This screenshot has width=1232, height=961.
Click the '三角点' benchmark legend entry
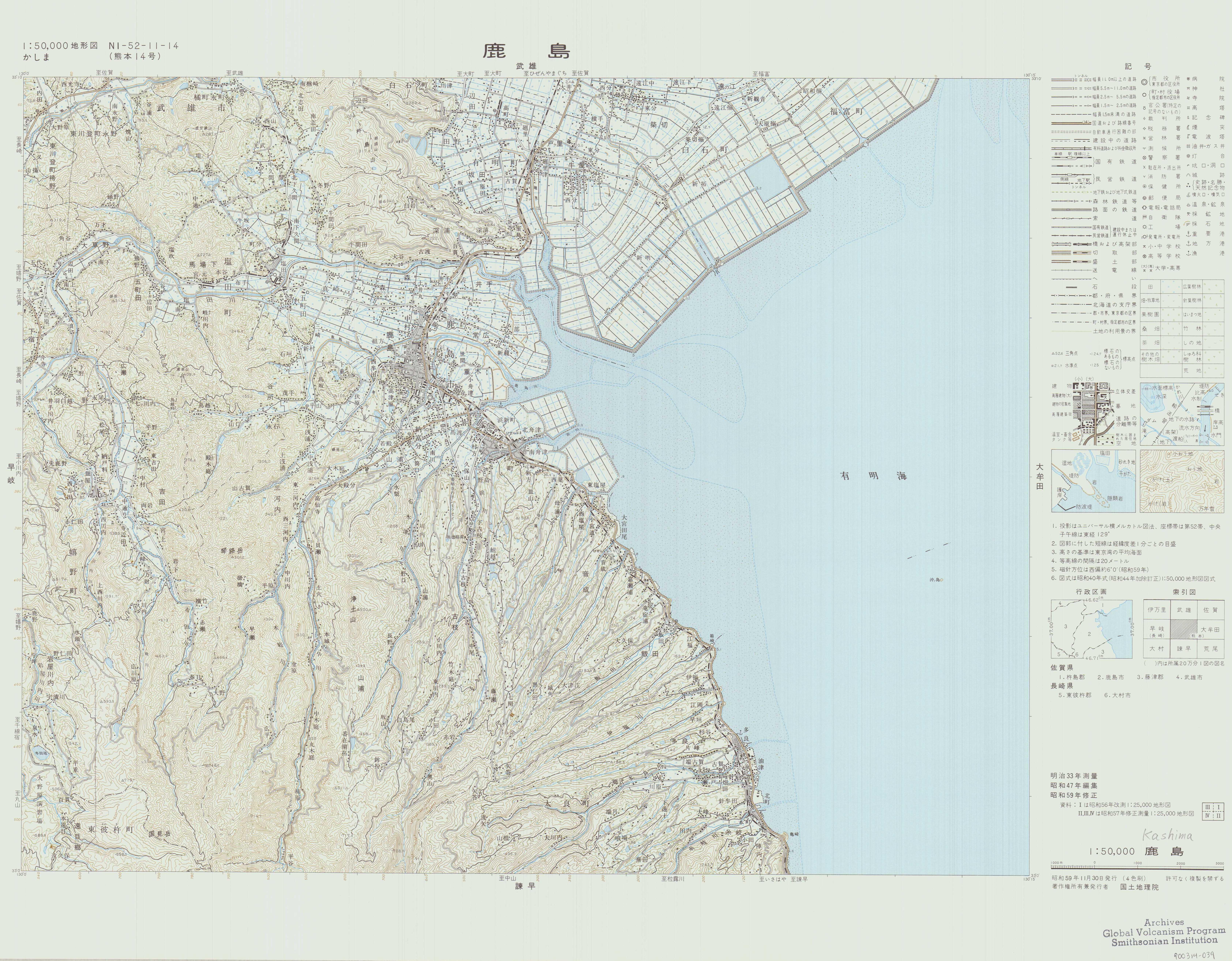pyautogui.click(x=1065, y=354)
